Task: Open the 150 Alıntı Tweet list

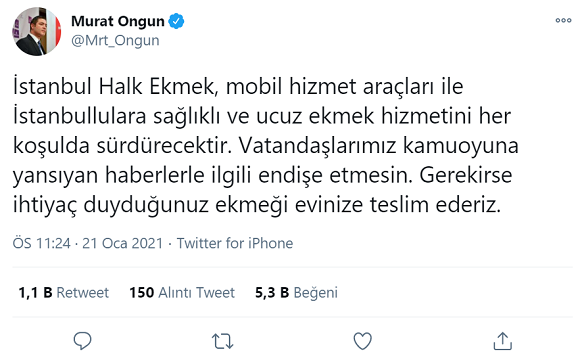Action: pyautogui.click(x=182, y=292)
